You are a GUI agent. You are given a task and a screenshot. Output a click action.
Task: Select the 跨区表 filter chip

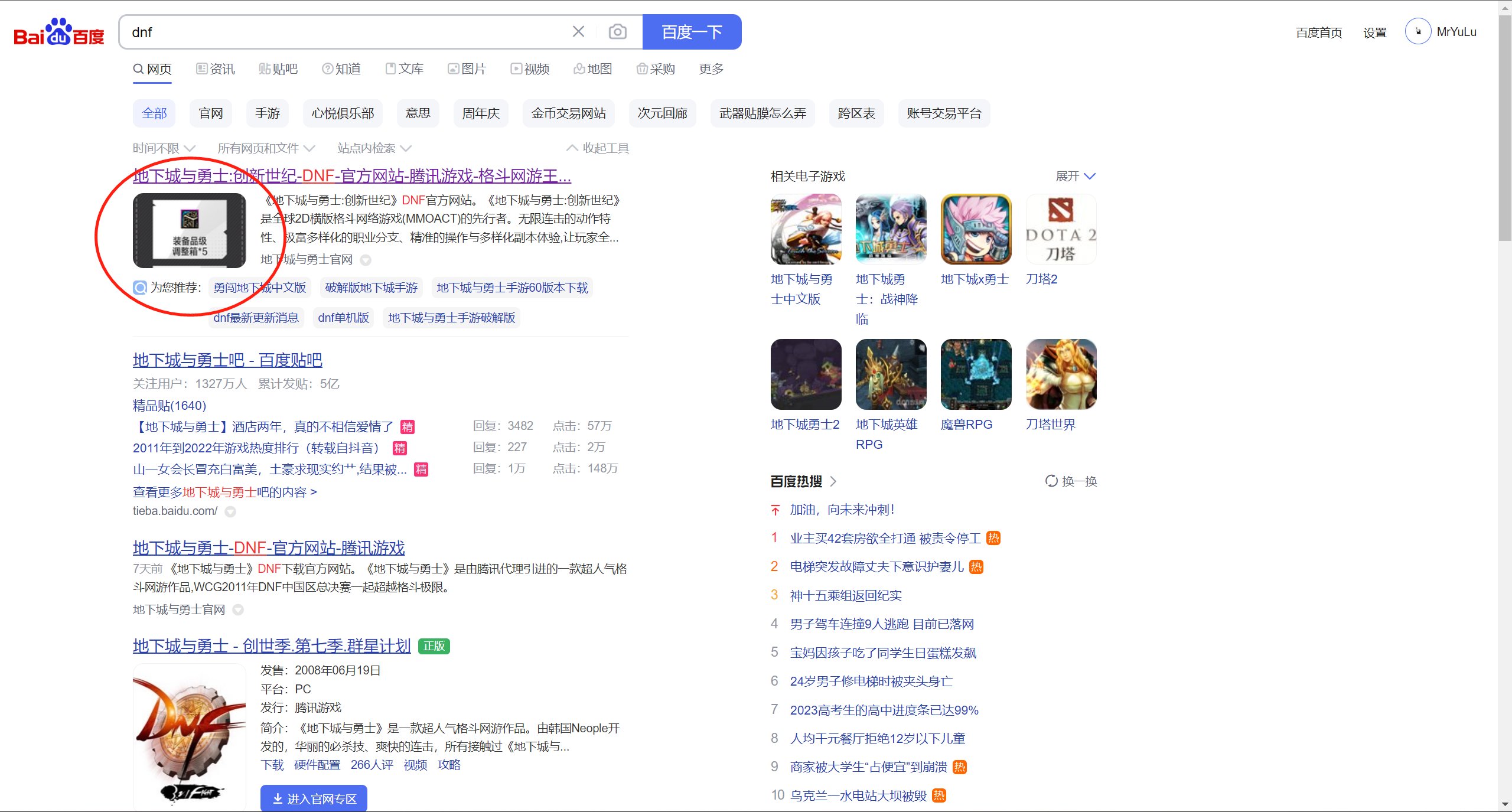pos(856,113)
